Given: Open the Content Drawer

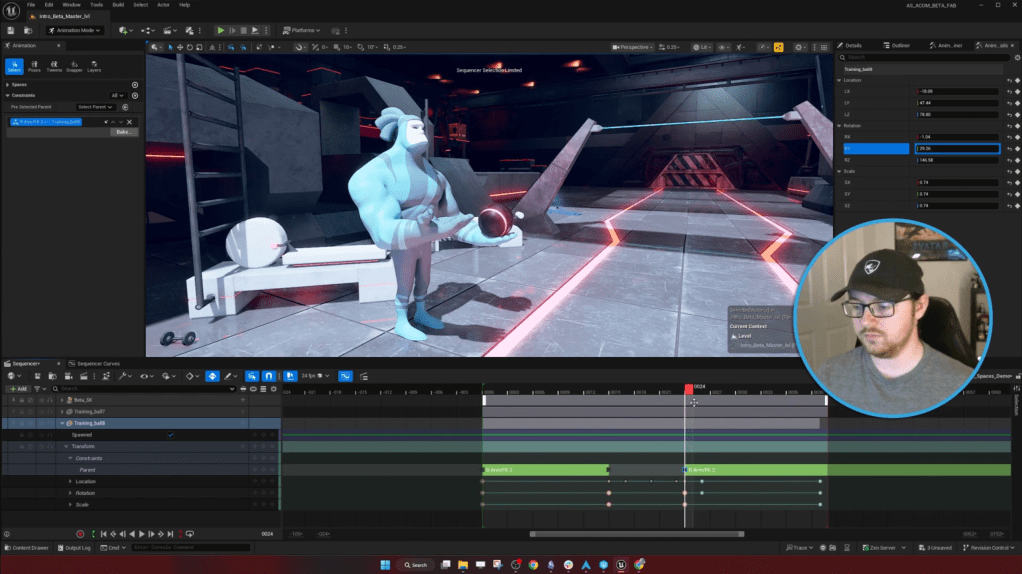Looking at the screenshot, I should pos(27,548).
